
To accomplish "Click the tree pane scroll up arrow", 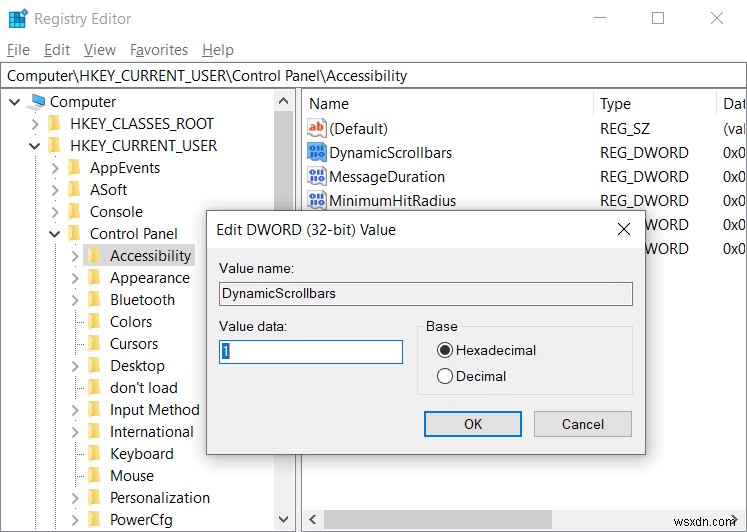I will 283,101.
